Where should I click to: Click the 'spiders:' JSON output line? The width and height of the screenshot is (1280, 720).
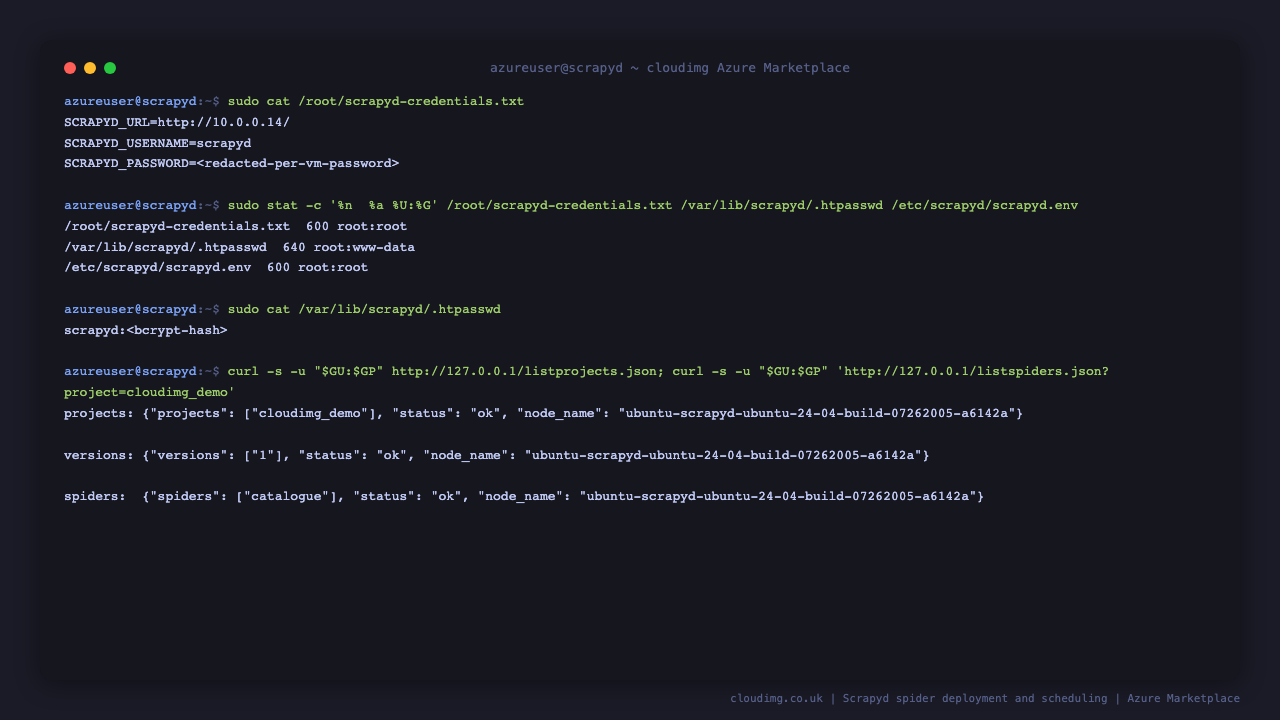[524, 496]
